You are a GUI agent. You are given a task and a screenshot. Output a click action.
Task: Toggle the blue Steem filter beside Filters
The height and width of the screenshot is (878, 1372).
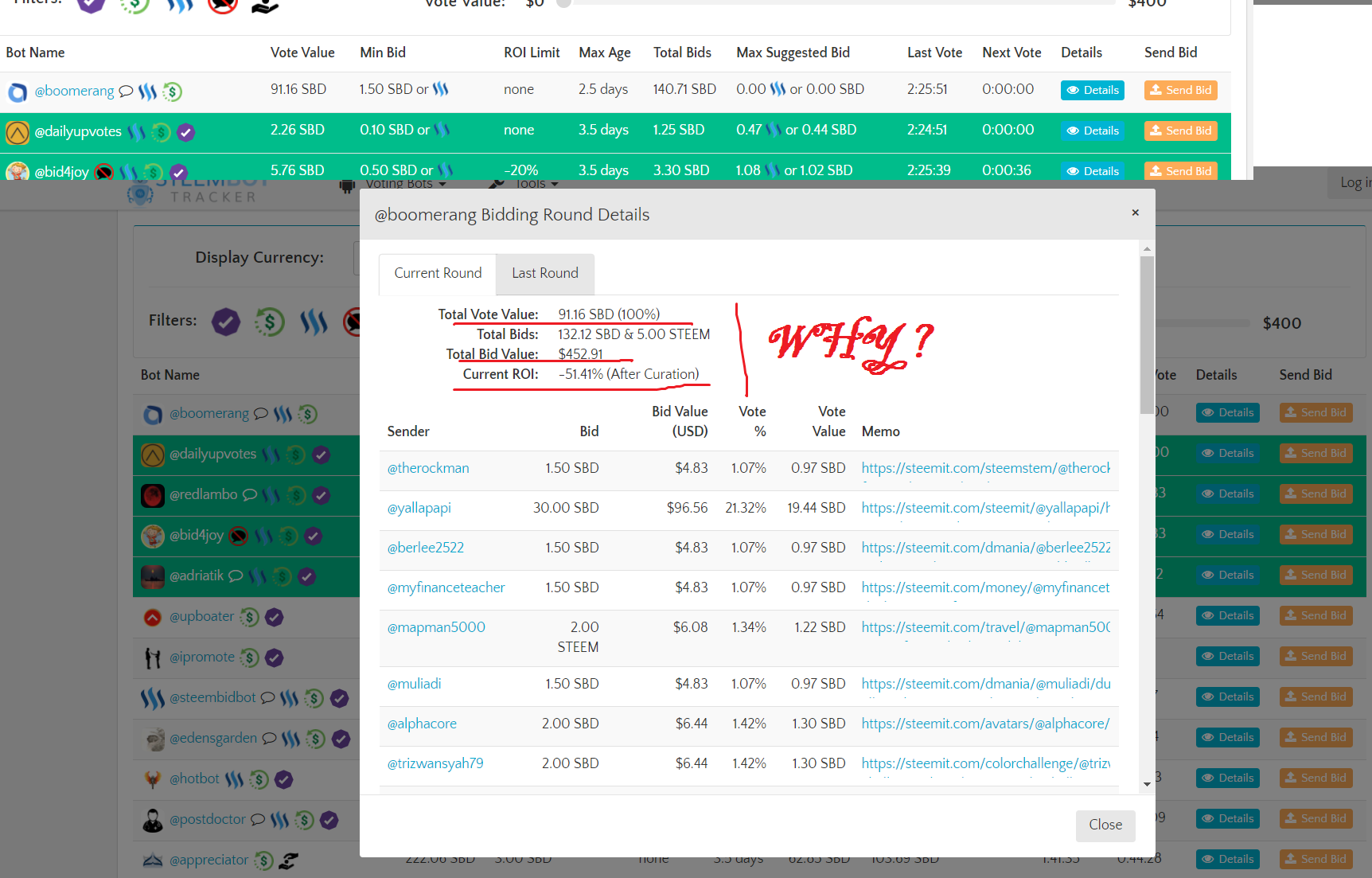tap(314, 322)
